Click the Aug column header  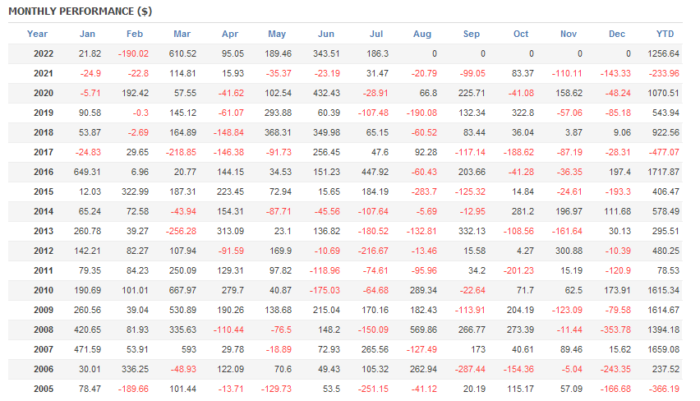point(422,34)
